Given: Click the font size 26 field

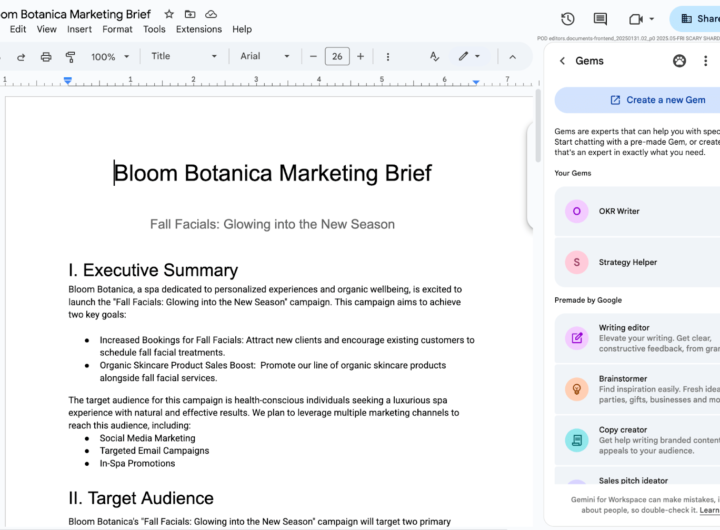Looking at the screenshot, I should (x=337, y=57).
